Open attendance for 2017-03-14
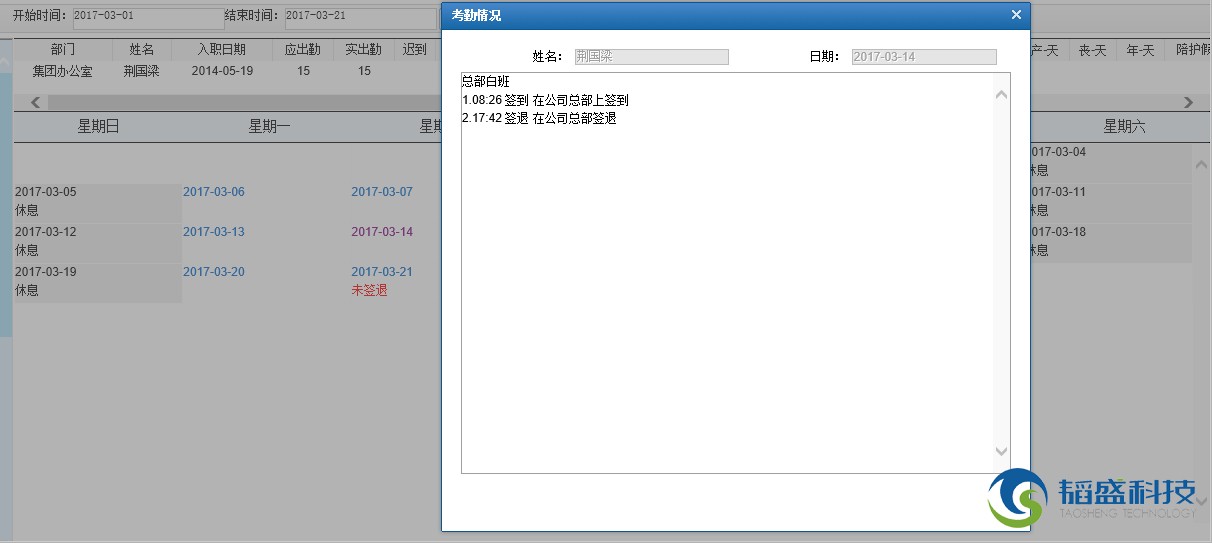Image resolution: width=1212 pixels, height=543 pixels. point(382,232)
